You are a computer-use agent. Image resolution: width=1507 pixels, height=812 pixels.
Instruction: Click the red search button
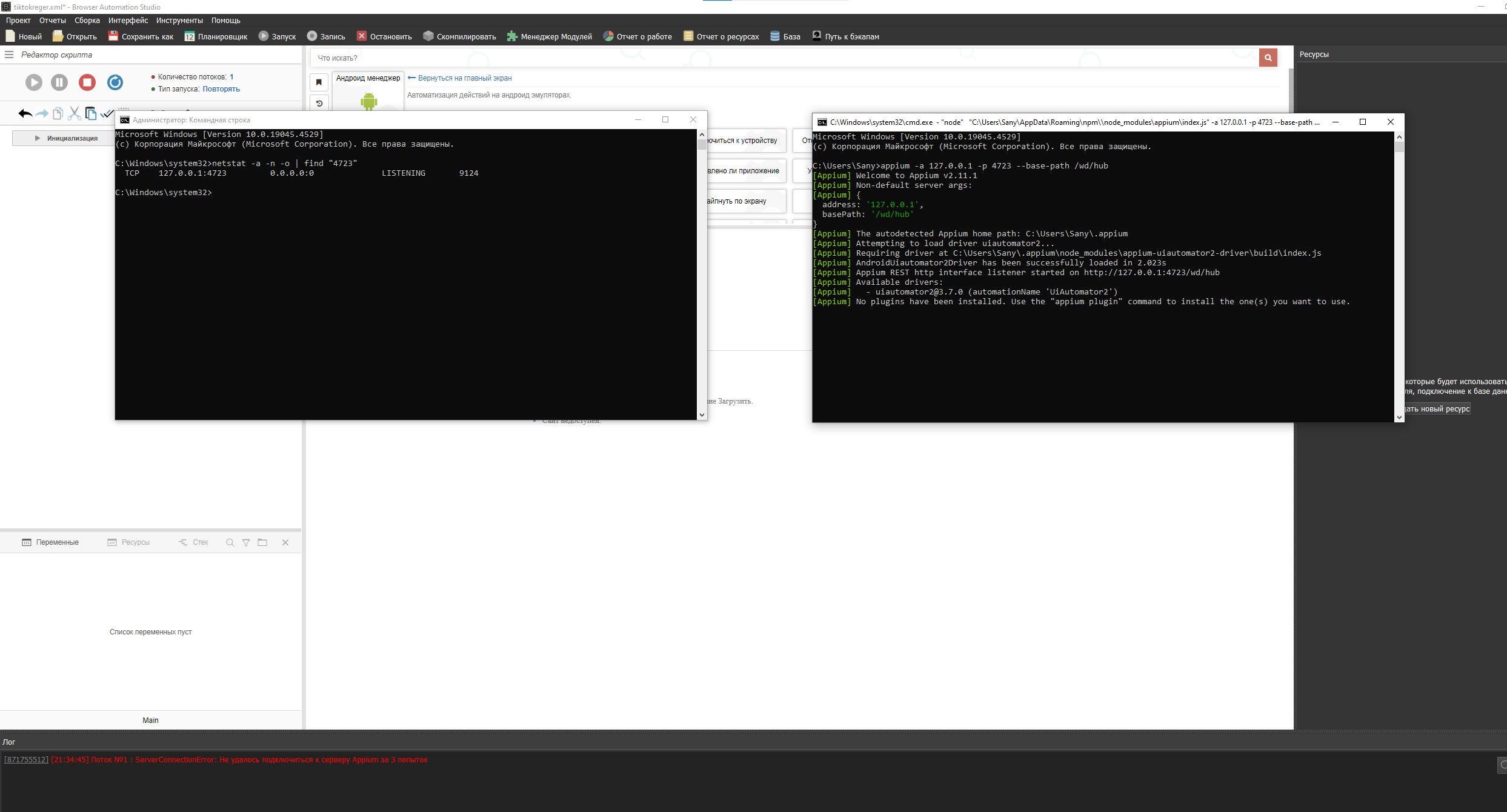coord(1268,58)
